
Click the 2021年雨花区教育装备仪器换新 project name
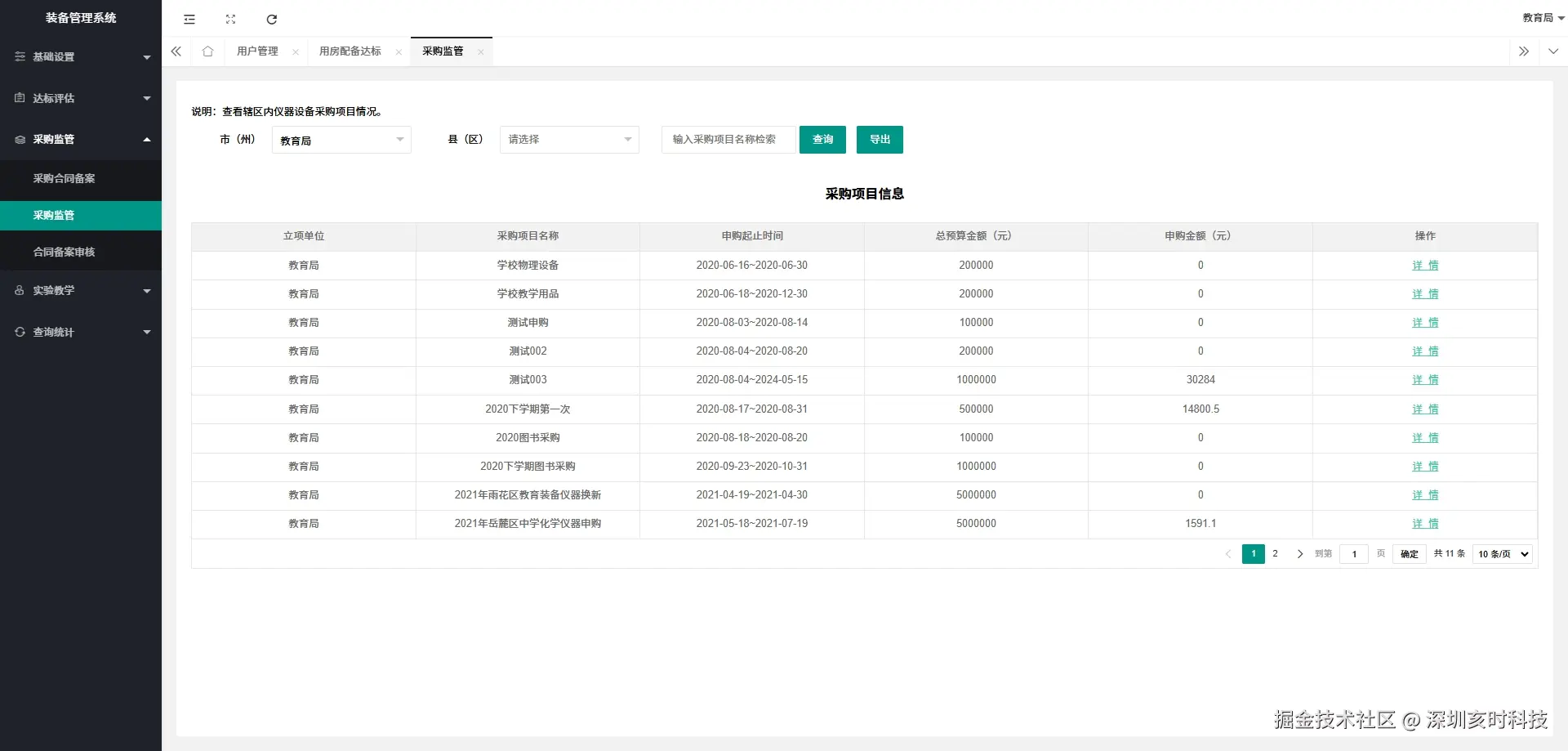[x=528, y=495]
